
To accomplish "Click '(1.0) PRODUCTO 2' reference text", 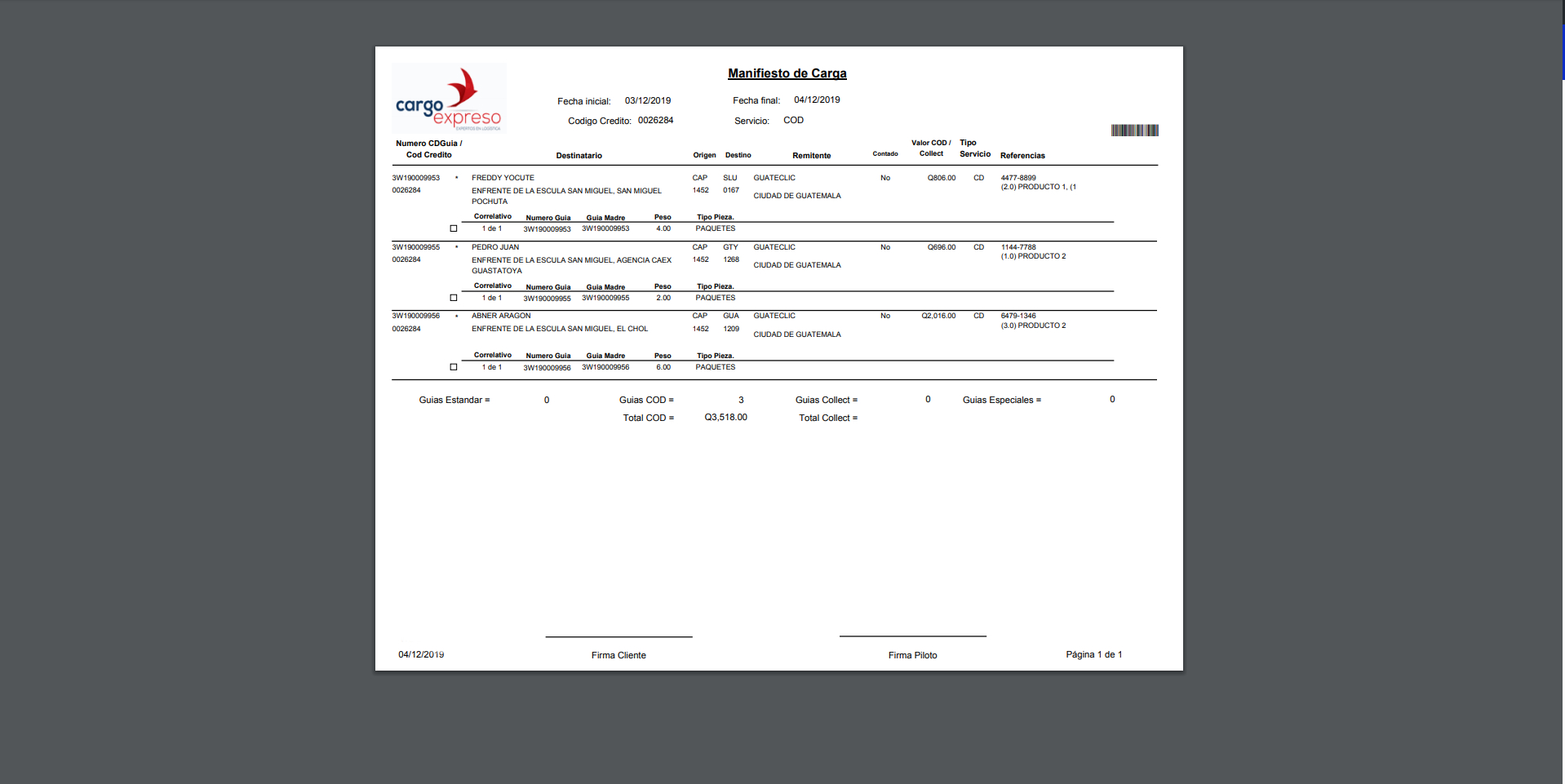I will [x=1033, y=256].
